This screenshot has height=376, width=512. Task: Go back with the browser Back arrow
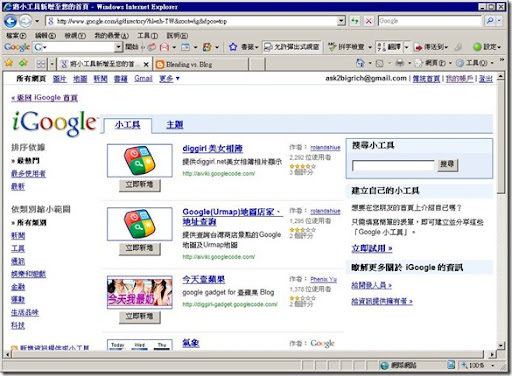pyautogui.click(x=11, y=21)
